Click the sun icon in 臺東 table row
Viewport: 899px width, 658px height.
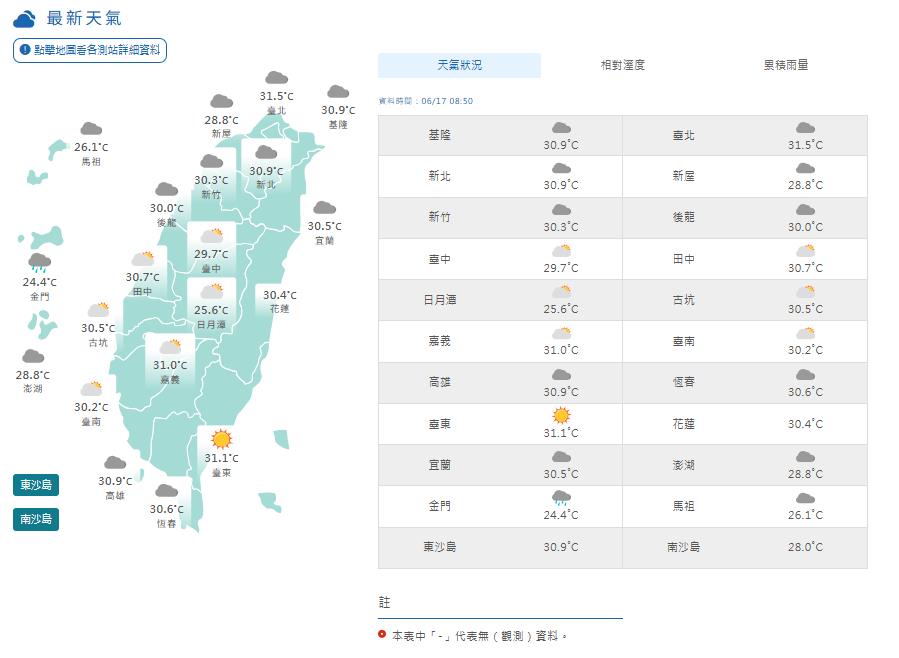point(561,415)
